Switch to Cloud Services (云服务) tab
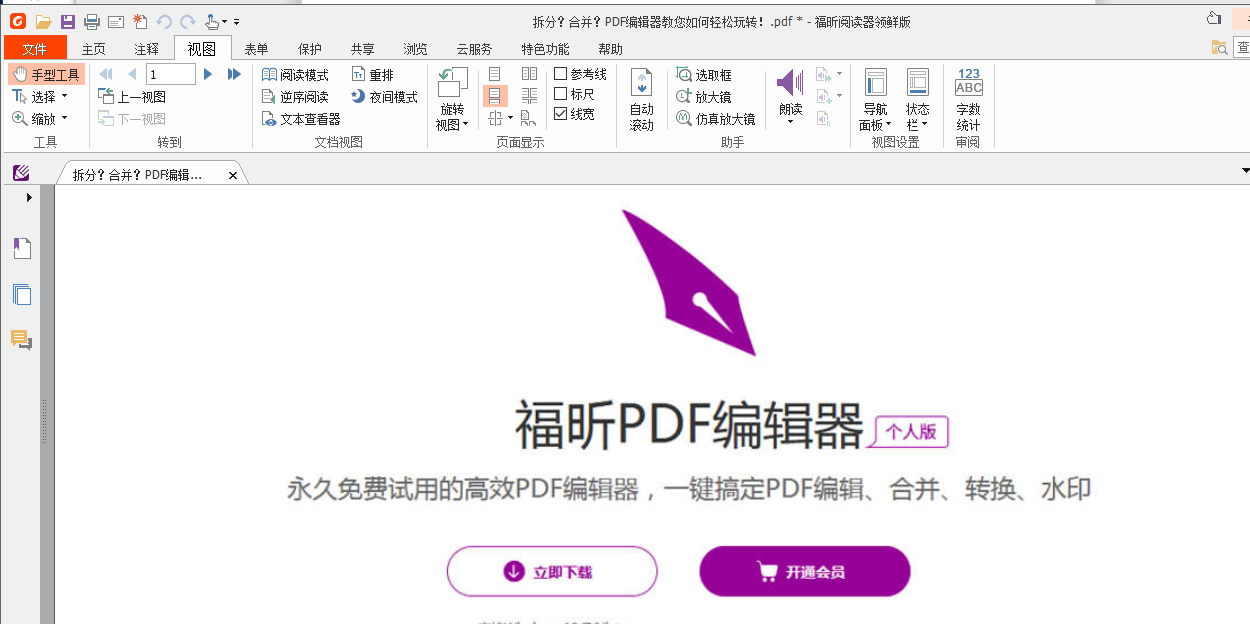 tap(474, 48)
